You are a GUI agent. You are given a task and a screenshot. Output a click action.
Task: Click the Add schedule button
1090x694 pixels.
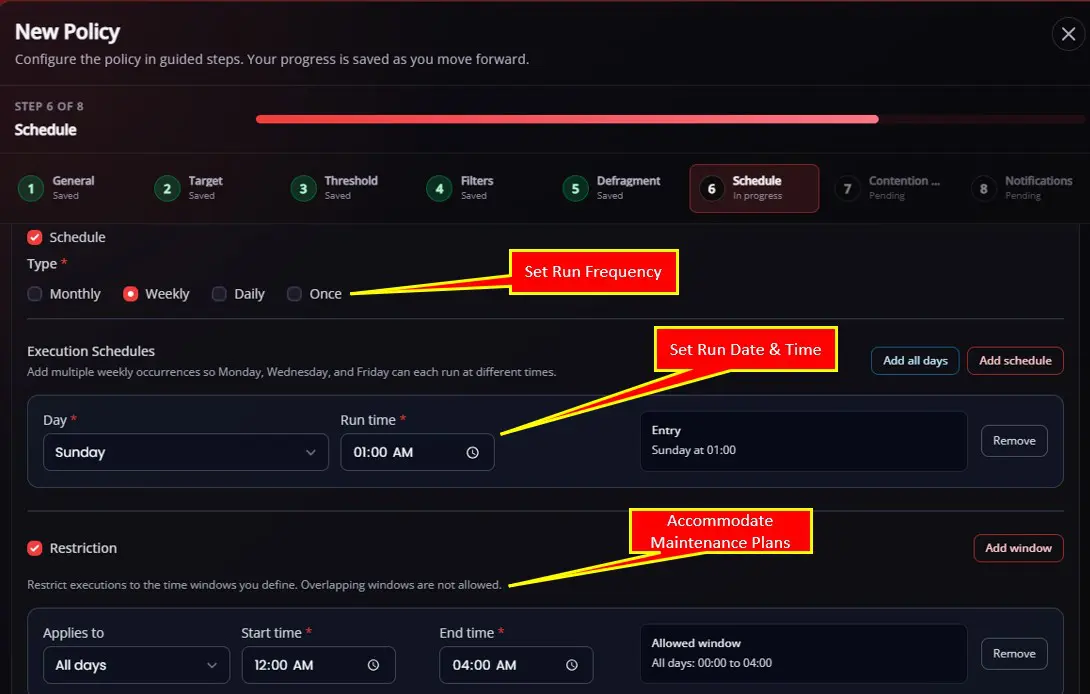[x=1015, y=360]
